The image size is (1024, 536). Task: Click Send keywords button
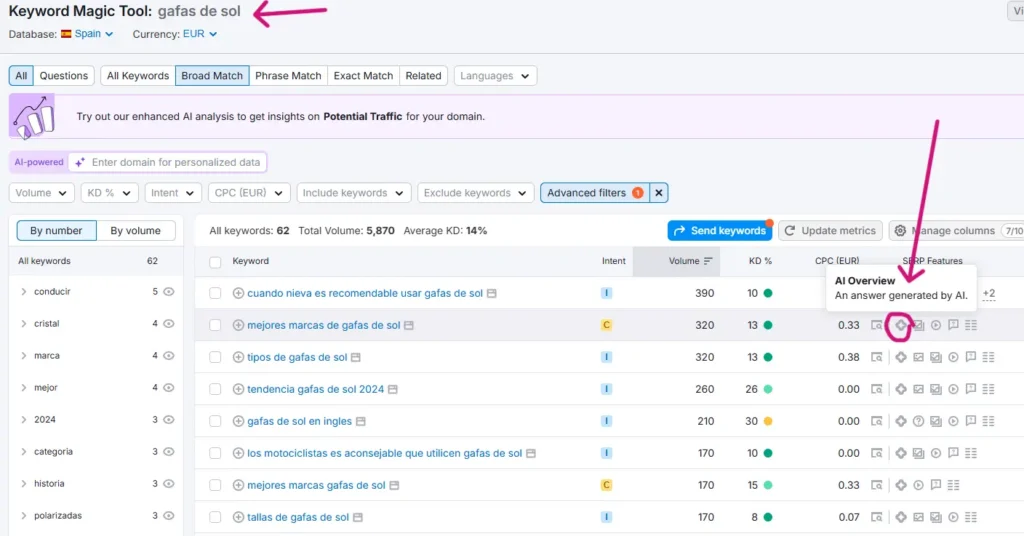720,230
